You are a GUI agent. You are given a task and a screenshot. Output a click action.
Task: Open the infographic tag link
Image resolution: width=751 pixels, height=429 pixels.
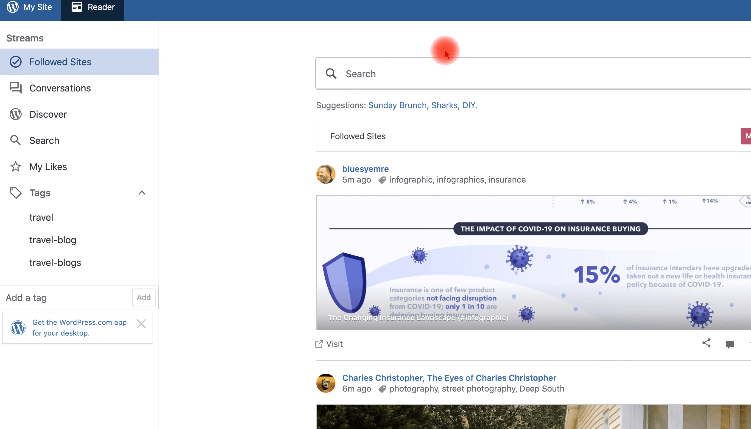pos(410,180)
